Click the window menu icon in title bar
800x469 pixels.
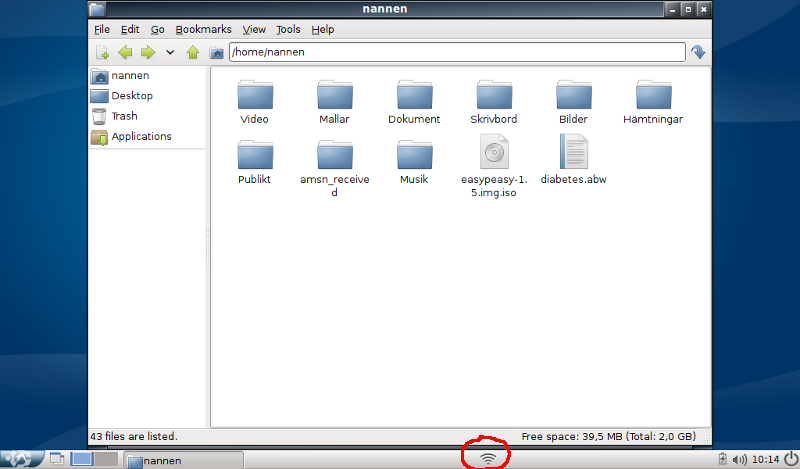96,9
